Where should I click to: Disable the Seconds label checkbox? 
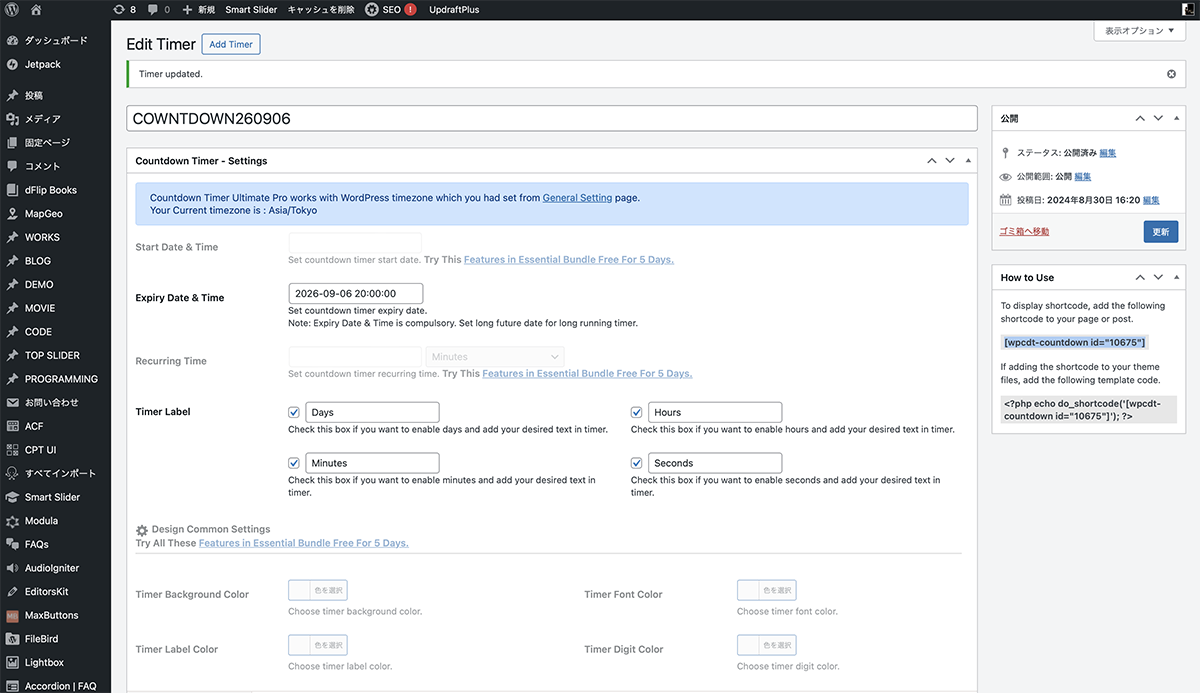click(x=636, y=463)
